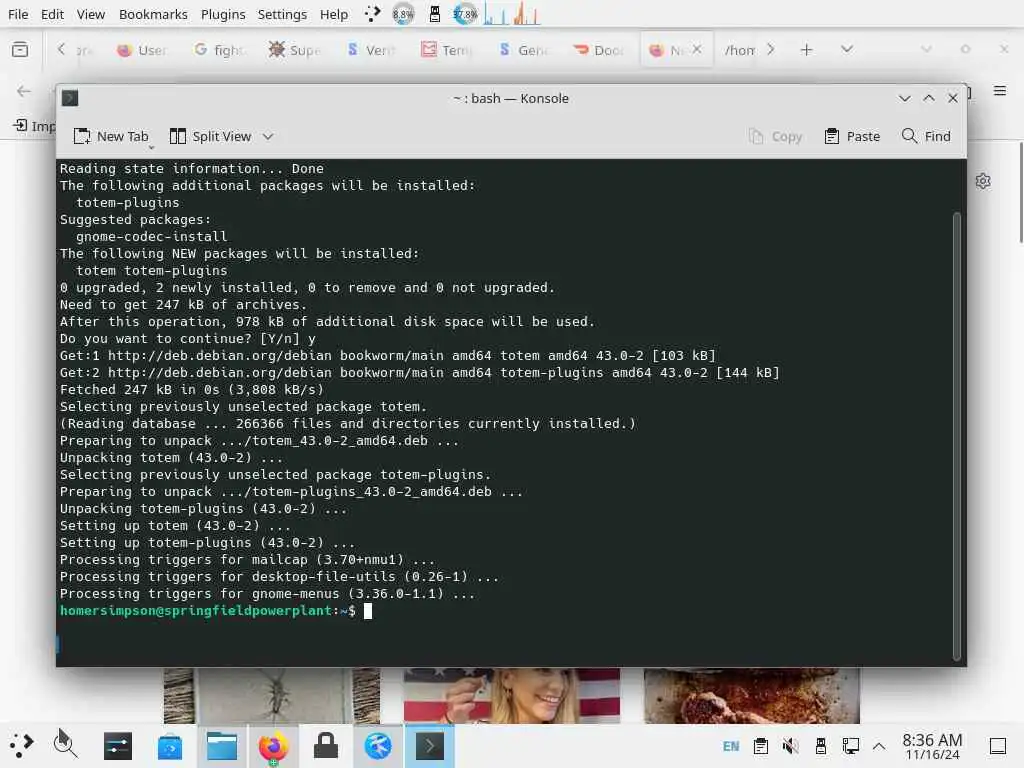
Task: Click the blue globe browser taskbar icon
Action: click(377, 746)
